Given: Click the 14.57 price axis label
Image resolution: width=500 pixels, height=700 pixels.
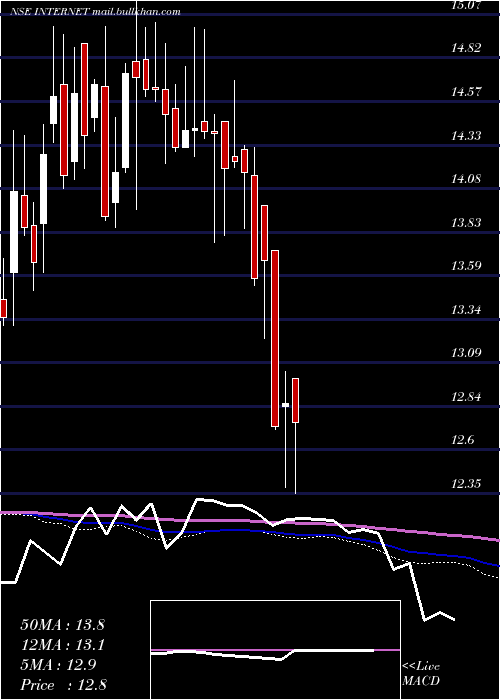Looking at the screenshot, I should [x=466, y=92].
